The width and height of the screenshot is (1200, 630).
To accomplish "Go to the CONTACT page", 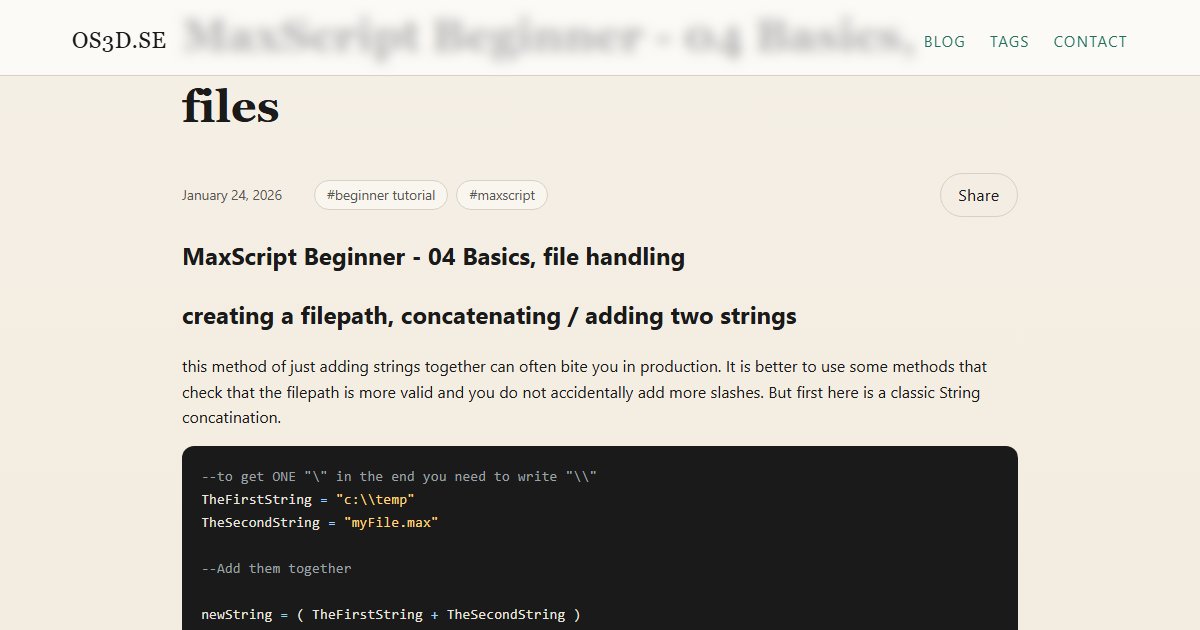I will coord(1090,41).
